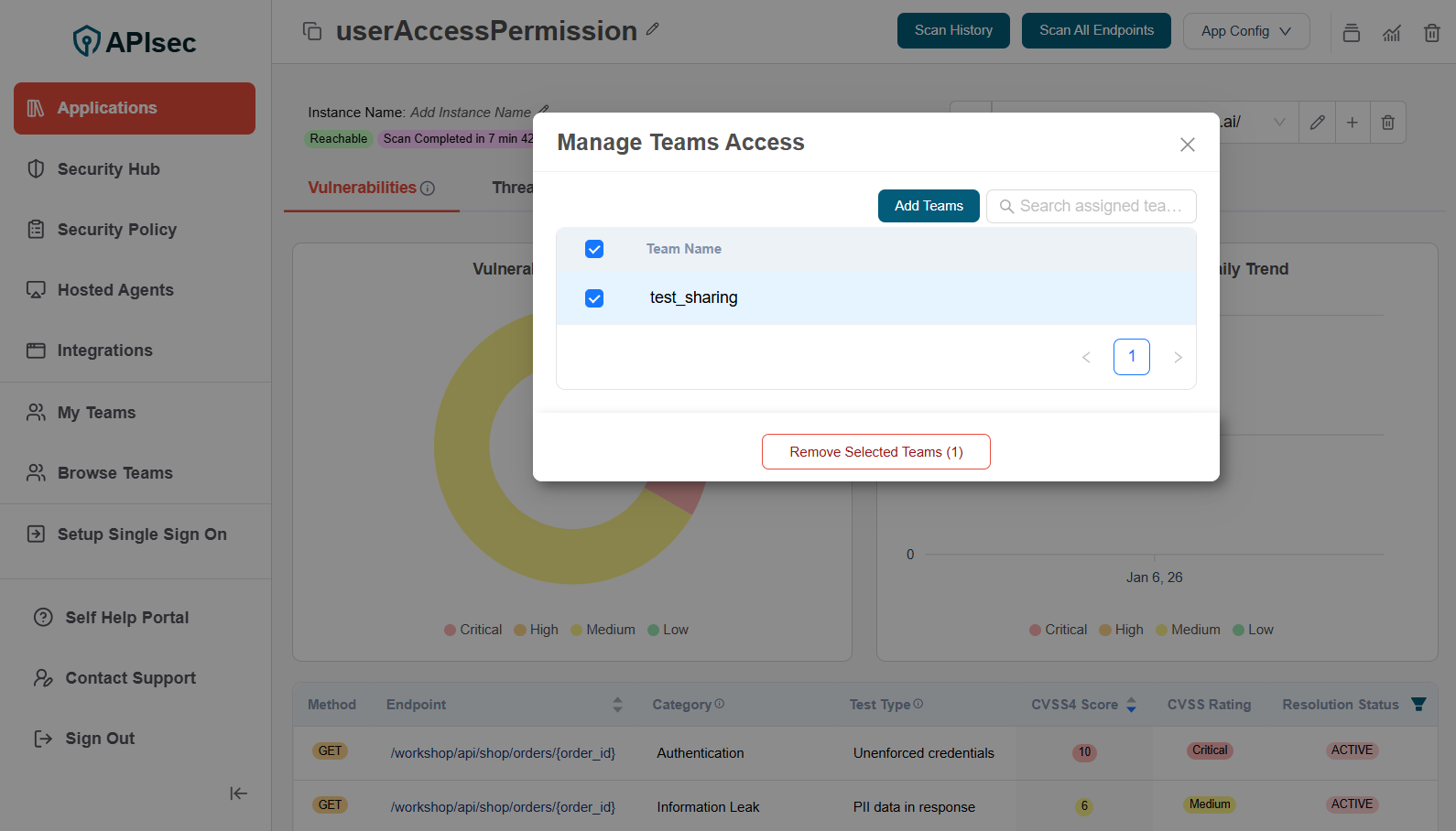Viewport: 1456px width, 831px height.
Task: Collapse the sidebar with the arrow icon
Action: pos(238,793)
